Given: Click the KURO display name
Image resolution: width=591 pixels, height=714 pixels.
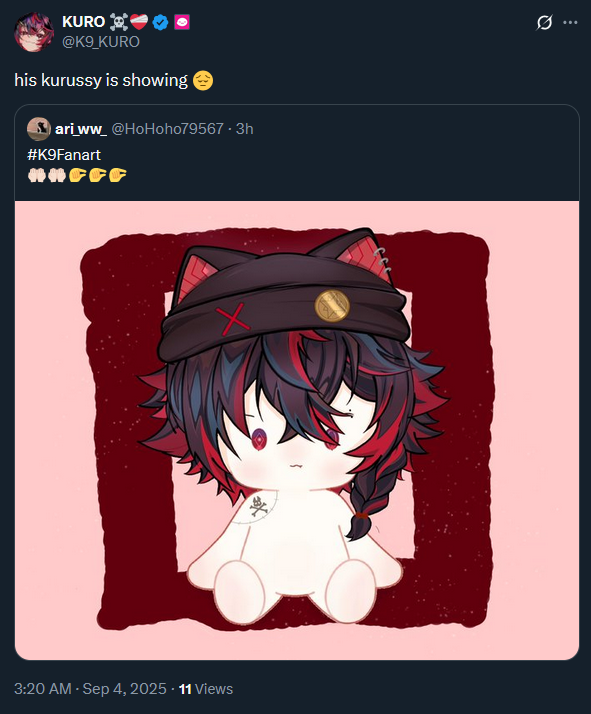Looking at the screenshot, I should click(x=83, y=22).
